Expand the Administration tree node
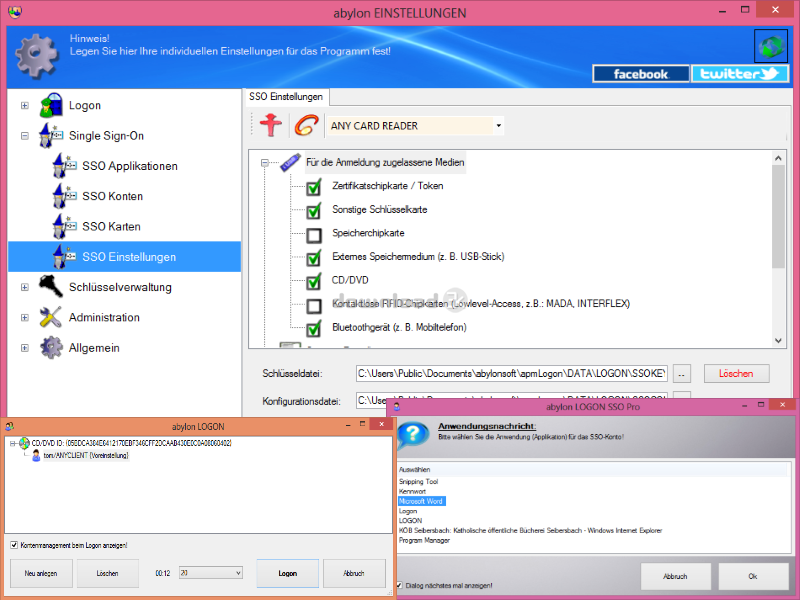This screenshot has width=800, height=600. pyautogui.click(x=24, y=317)
